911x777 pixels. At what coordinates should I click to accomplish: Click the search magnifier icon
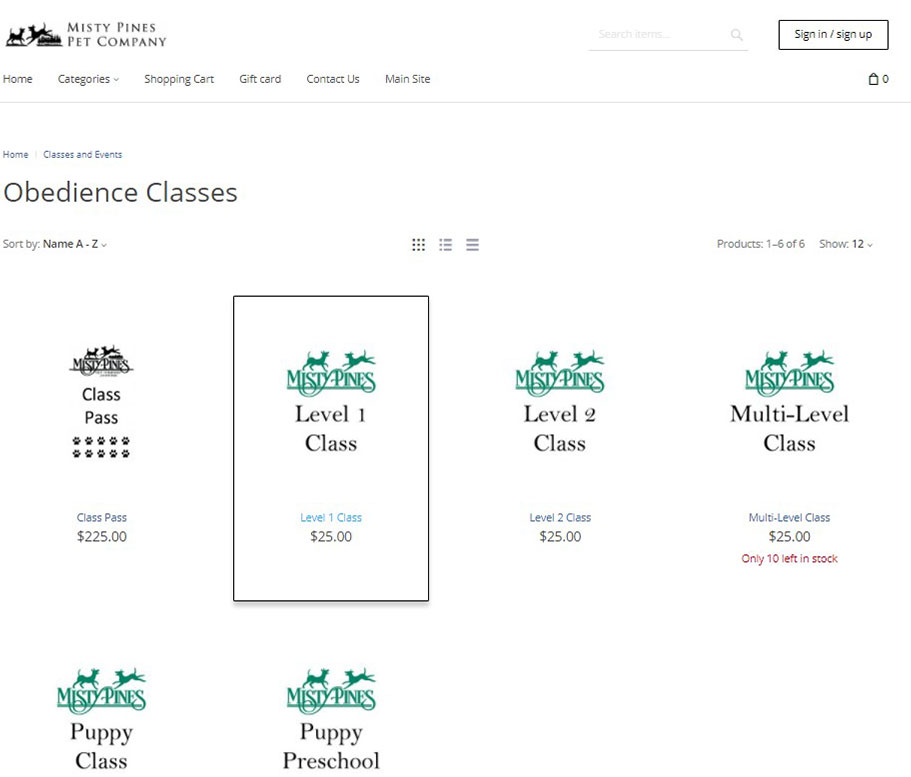tap(737, 35)
